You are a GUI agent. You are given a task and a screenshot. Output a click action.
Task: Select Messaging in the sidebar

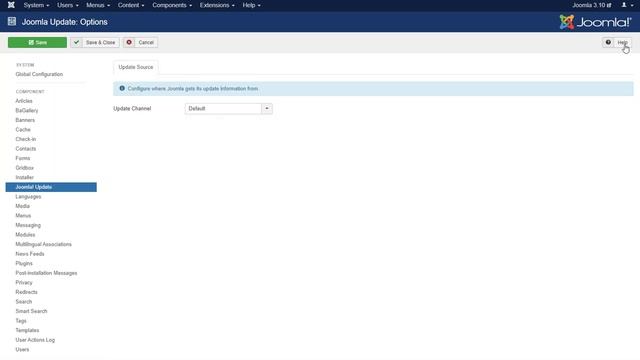point(28,225)
